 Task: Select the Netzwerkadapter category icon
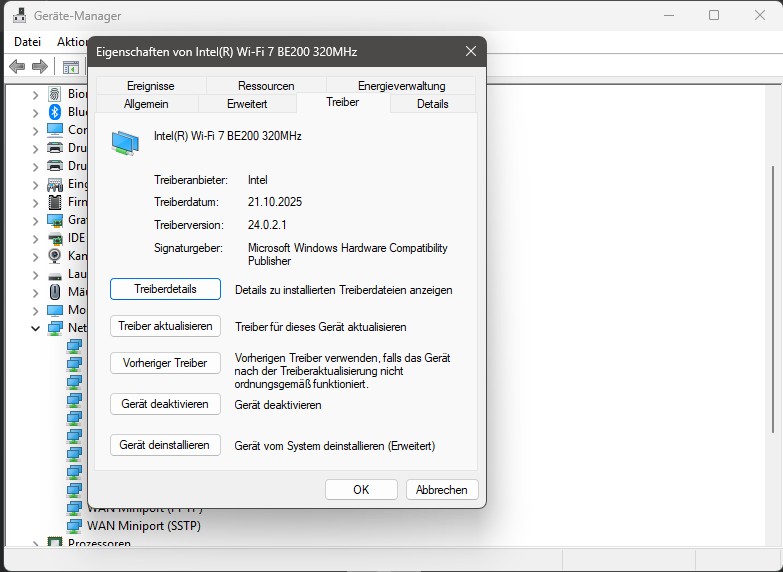[55, 328]
